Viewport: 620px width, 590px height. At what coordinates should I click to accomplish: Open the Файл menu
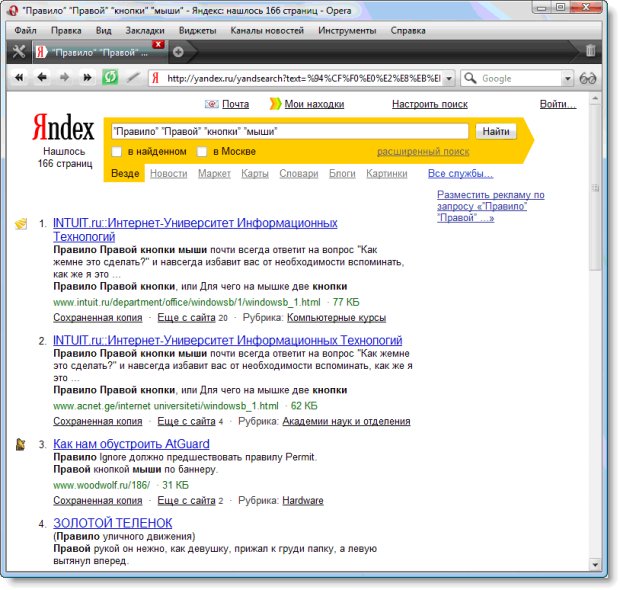coord(25,31)
